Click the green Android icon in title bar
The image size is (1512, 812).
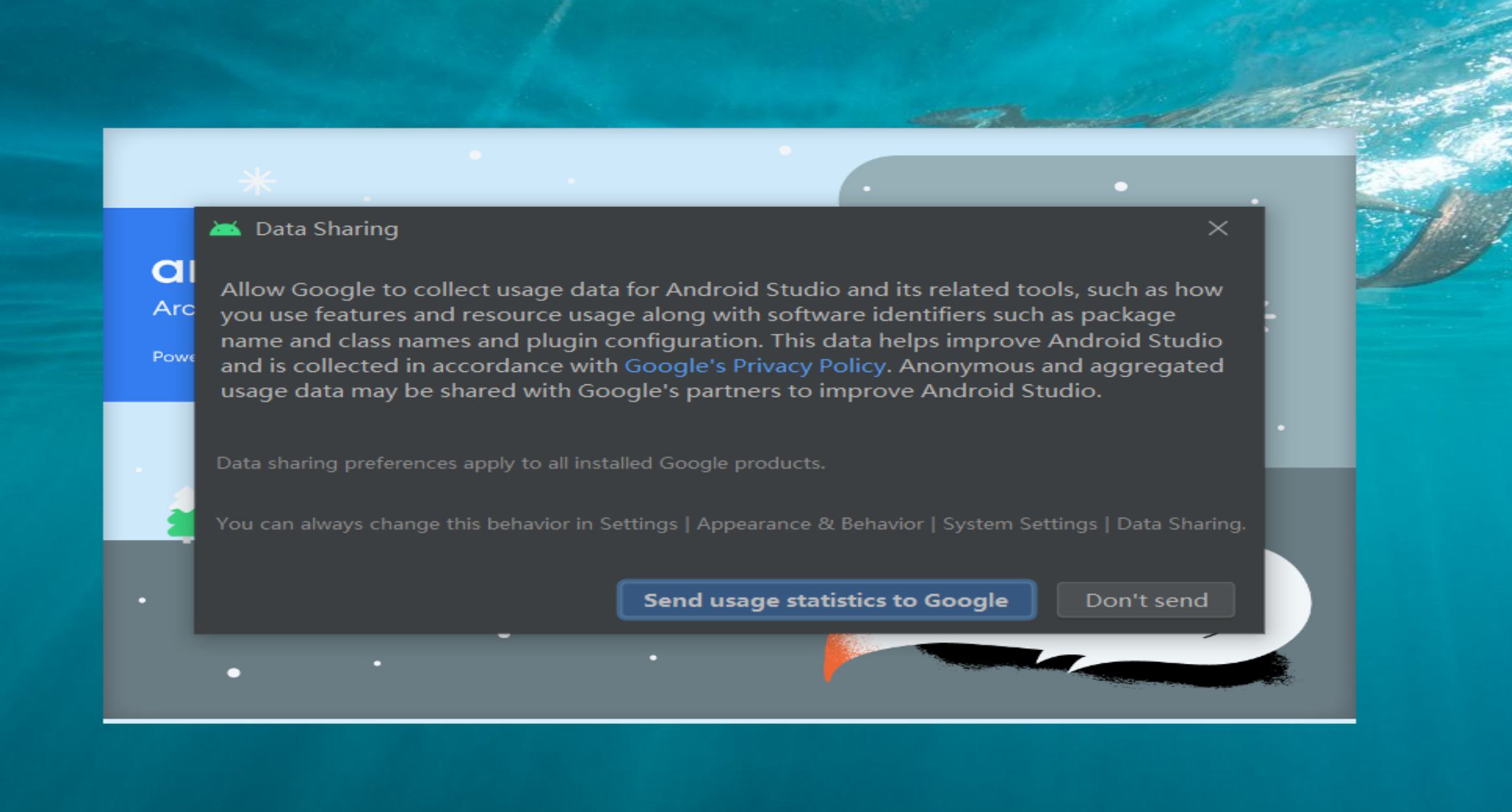click(x=225, y=229)
